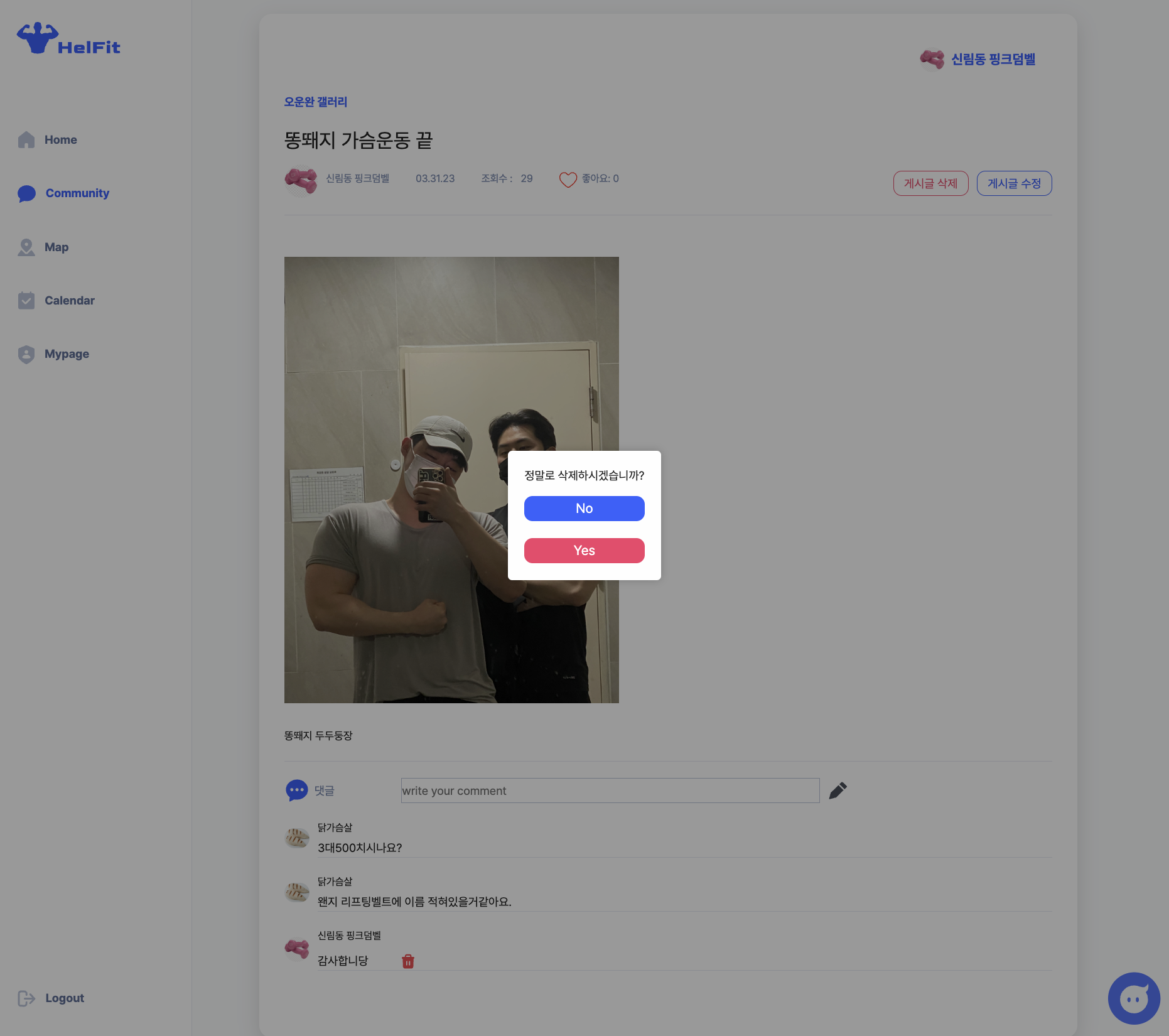Focus the write your comment field

610,790
